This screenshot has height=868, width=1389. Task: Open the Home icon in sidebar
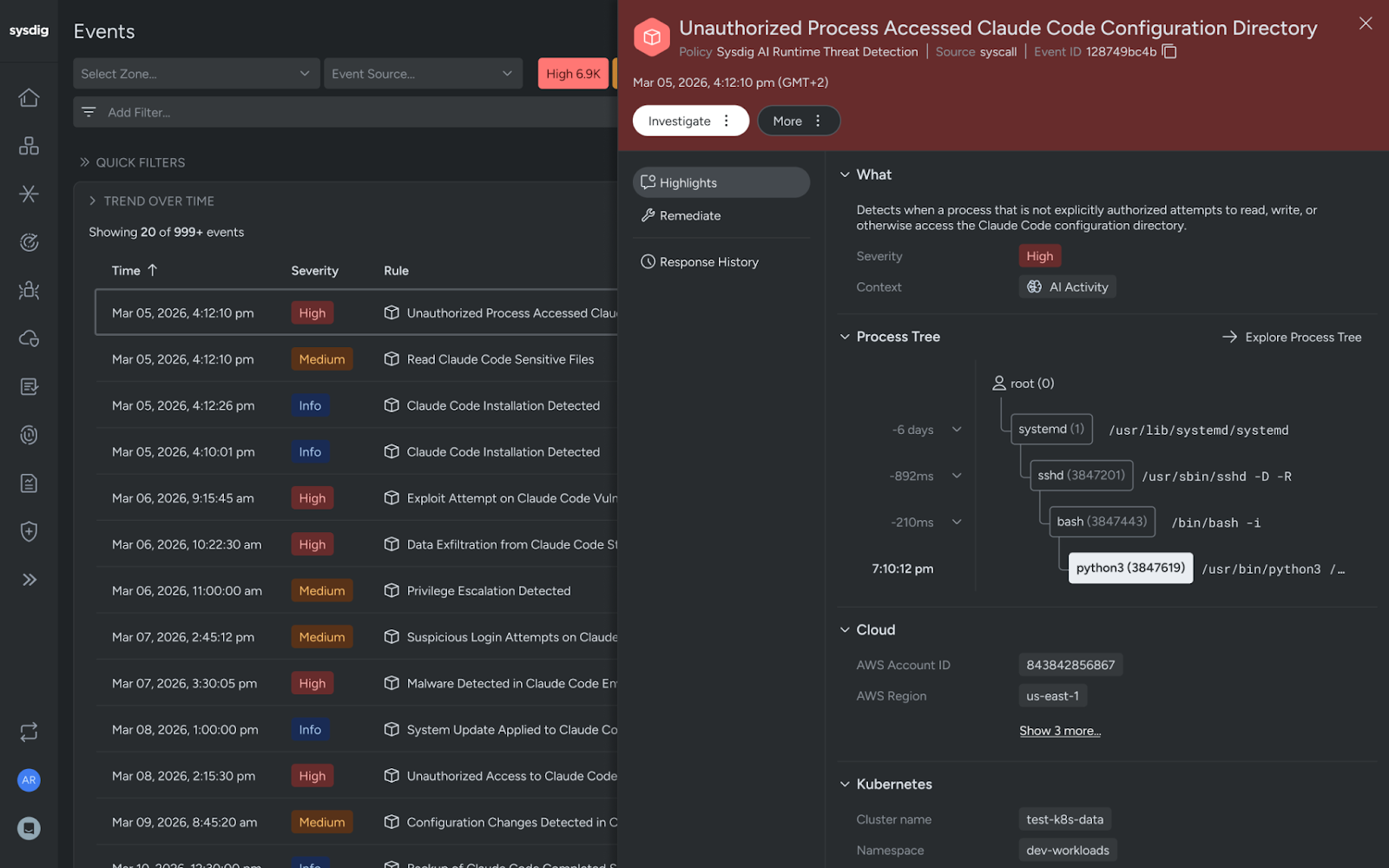click(x=29, y=97)
